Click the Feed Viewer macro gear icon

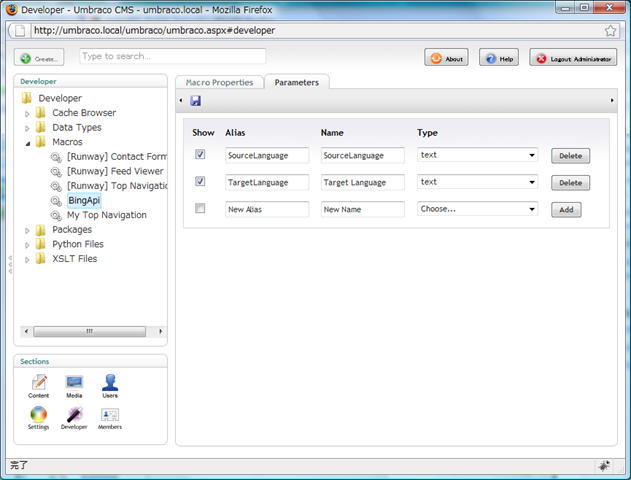tap(56, 171)
